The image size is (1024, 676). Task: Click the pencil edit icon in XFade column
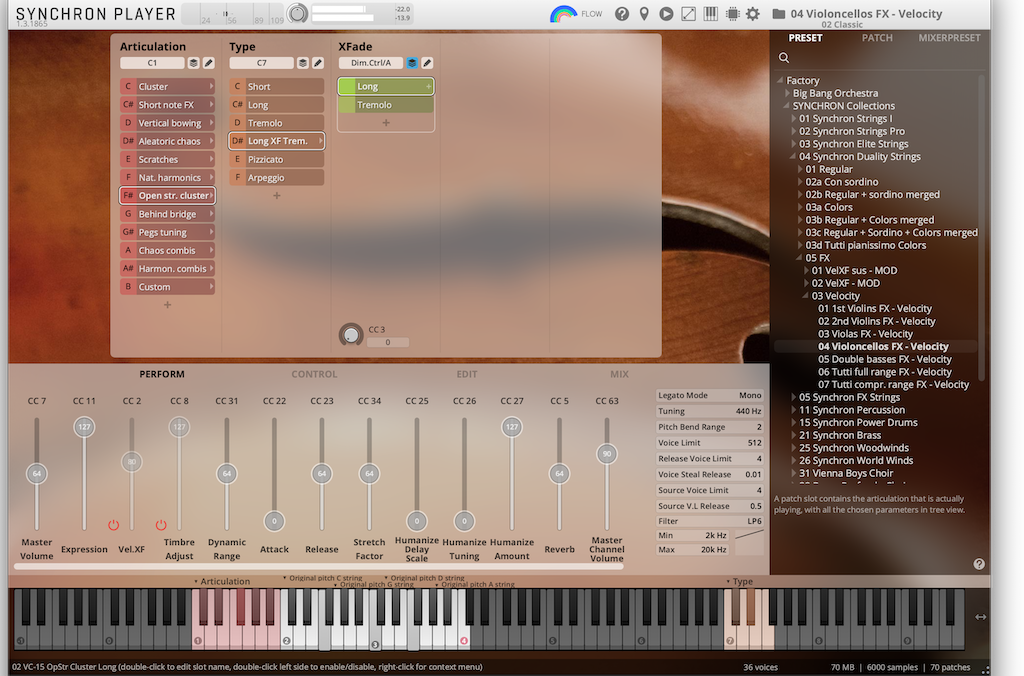pyautogui.click(x=427, y=63)
